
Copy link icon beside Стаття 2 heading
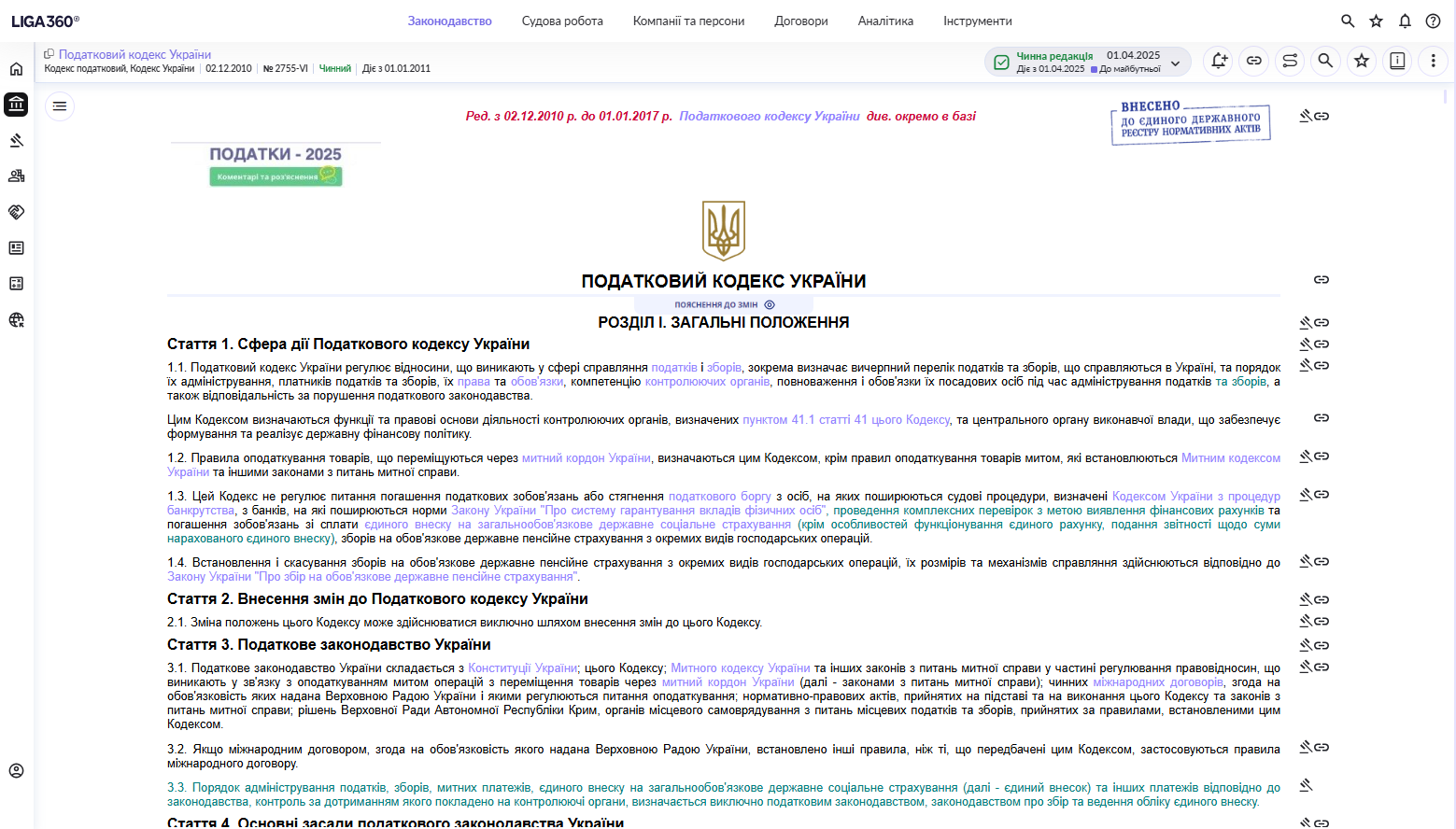[1322, 599]
